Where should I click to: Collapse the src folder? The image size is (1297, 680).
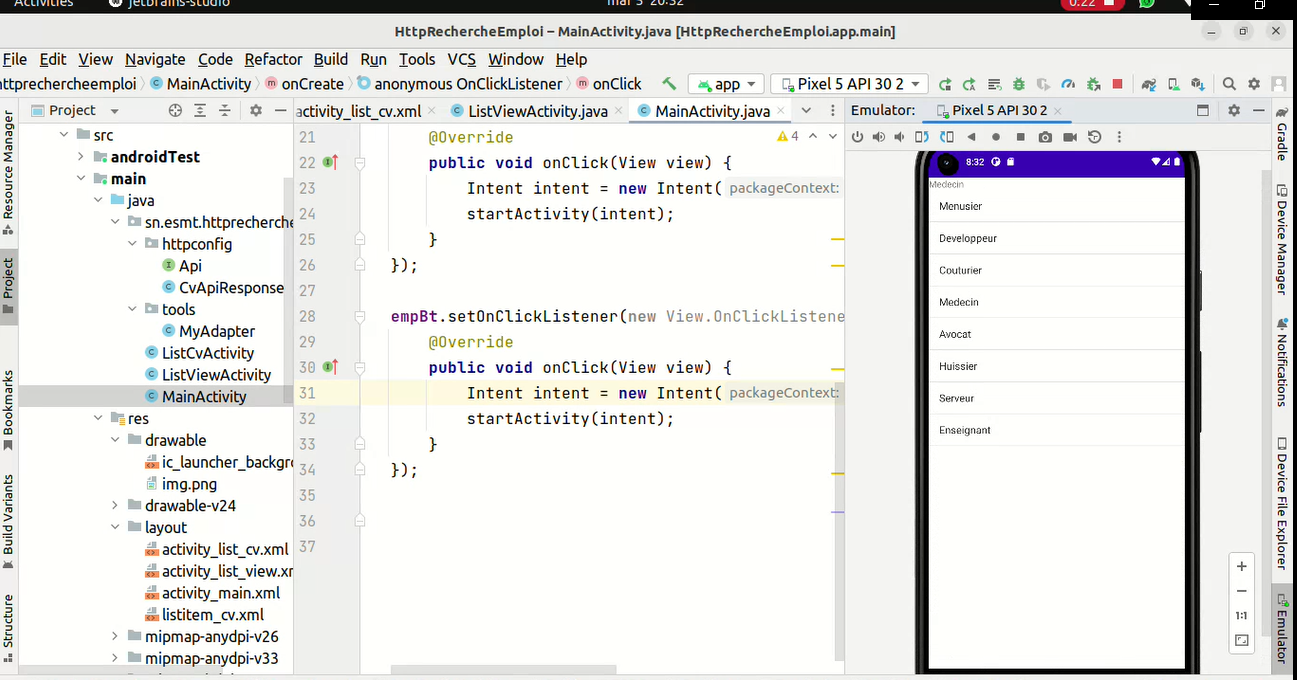[65, 135]
